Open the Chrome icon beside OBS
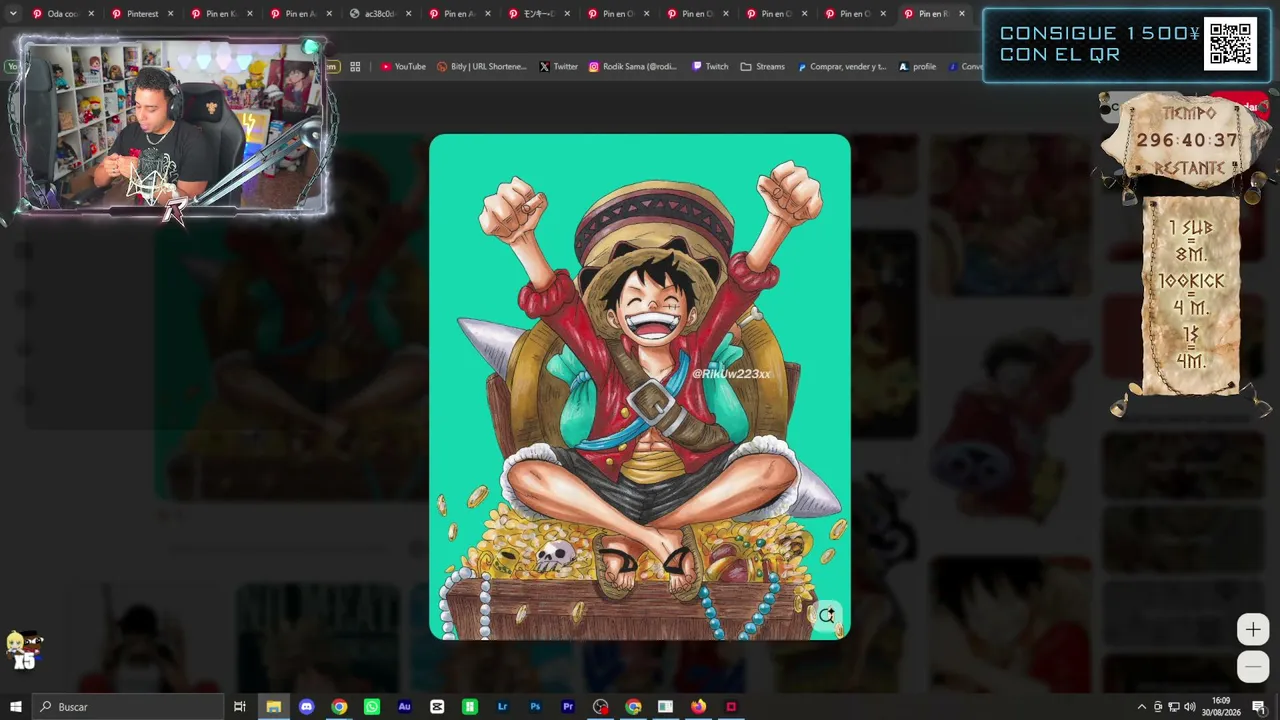Viewport: 1280px width, 720px height. pyautogui.click(x=633, y=707)
